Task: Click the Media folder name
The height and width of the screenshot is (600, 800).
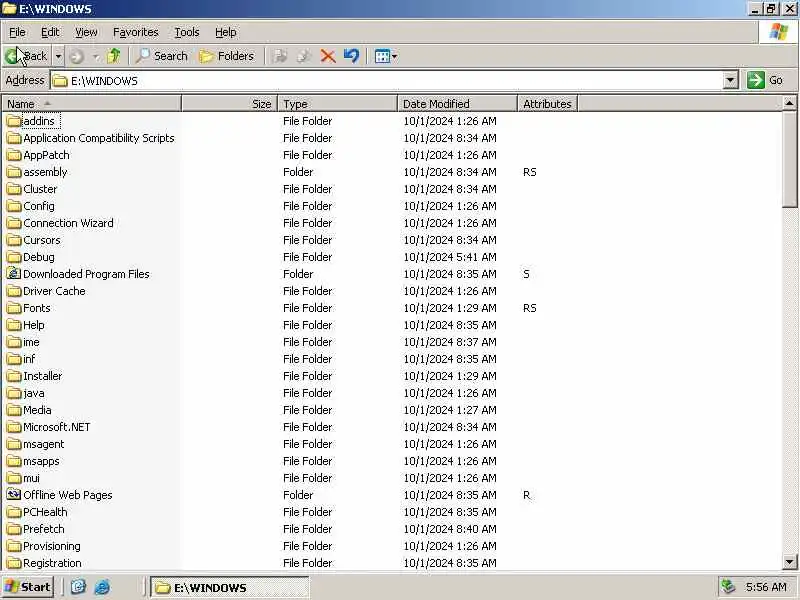Action: coord(37,410)
